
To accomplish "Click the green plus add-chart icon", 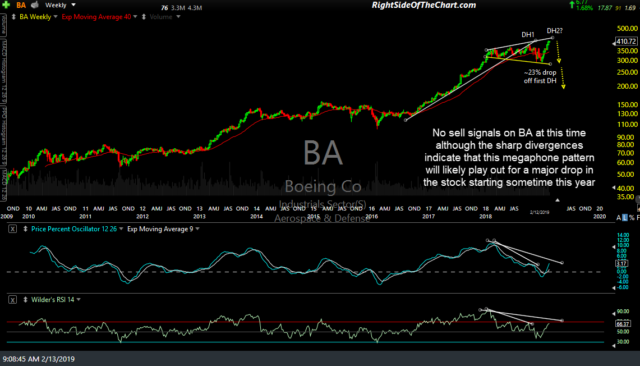I will [x=6, y=5].
